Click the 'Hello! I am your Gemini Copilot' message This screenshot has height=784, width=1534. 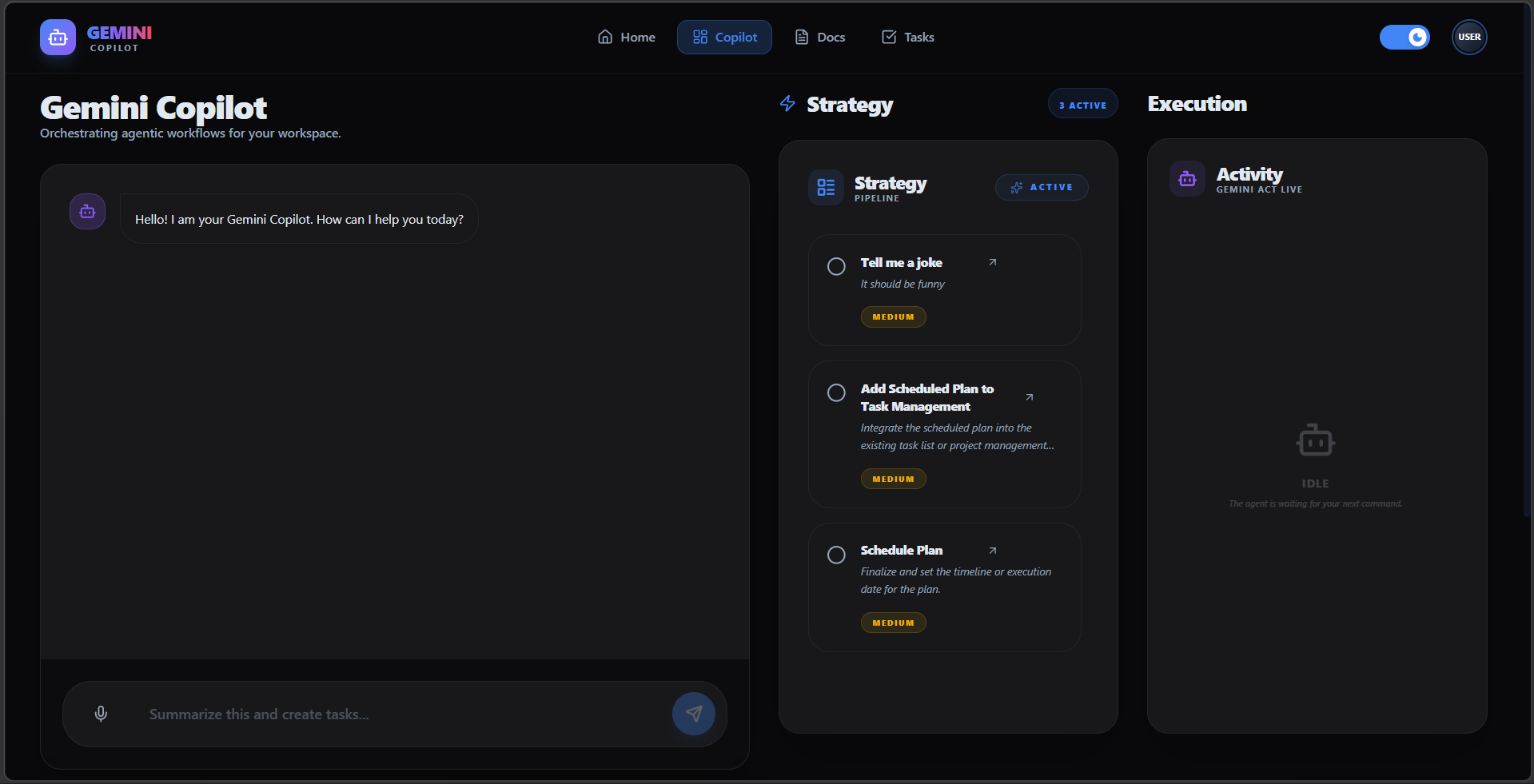(299, 219)
